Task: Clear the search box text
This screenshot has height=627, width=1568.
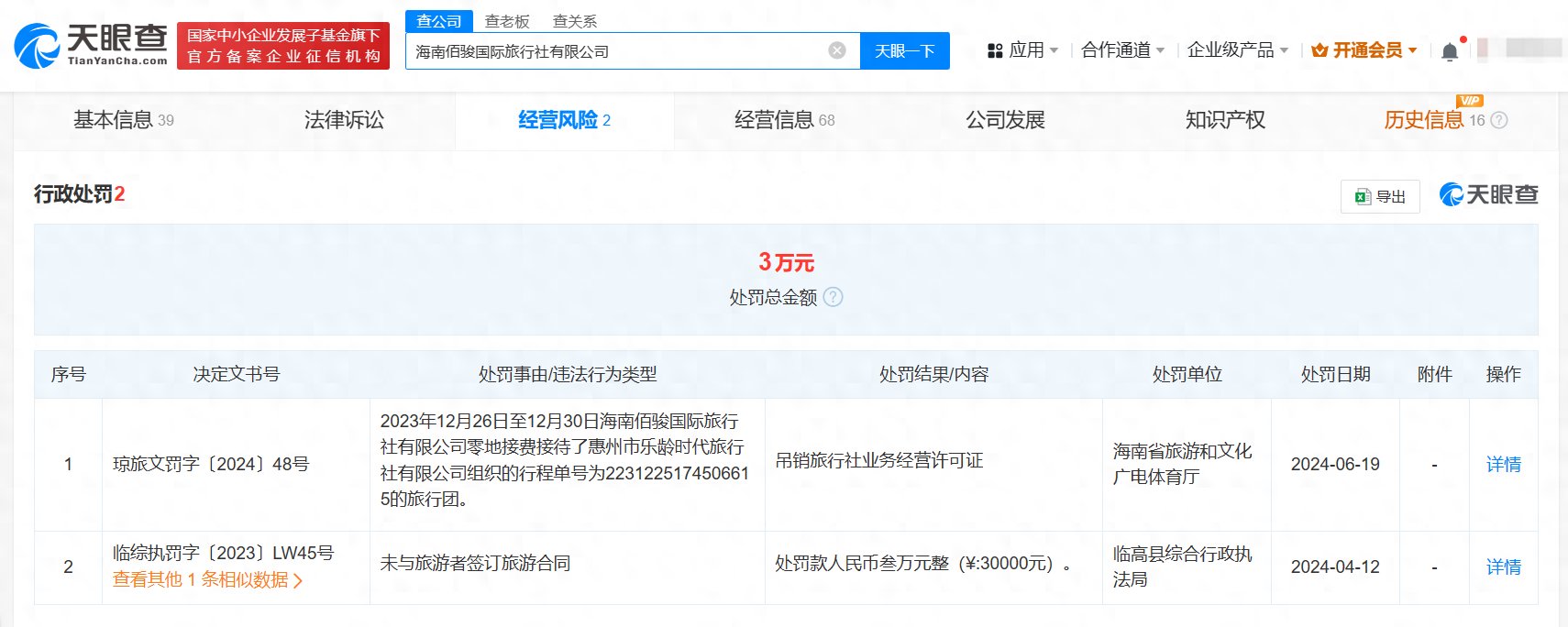Action: pos(837,50)
